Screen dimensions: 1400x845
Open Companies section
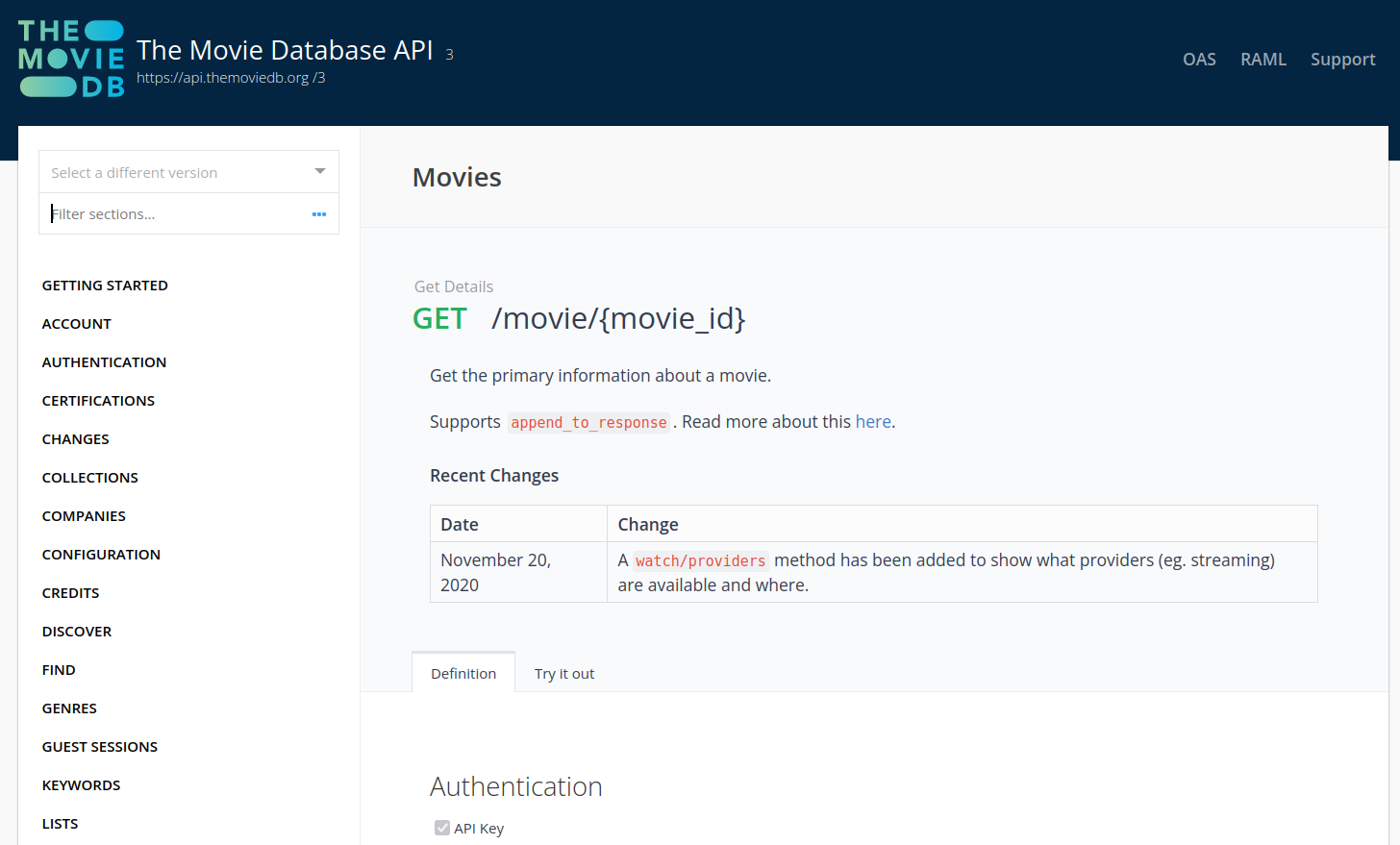[x=84, y=516]
